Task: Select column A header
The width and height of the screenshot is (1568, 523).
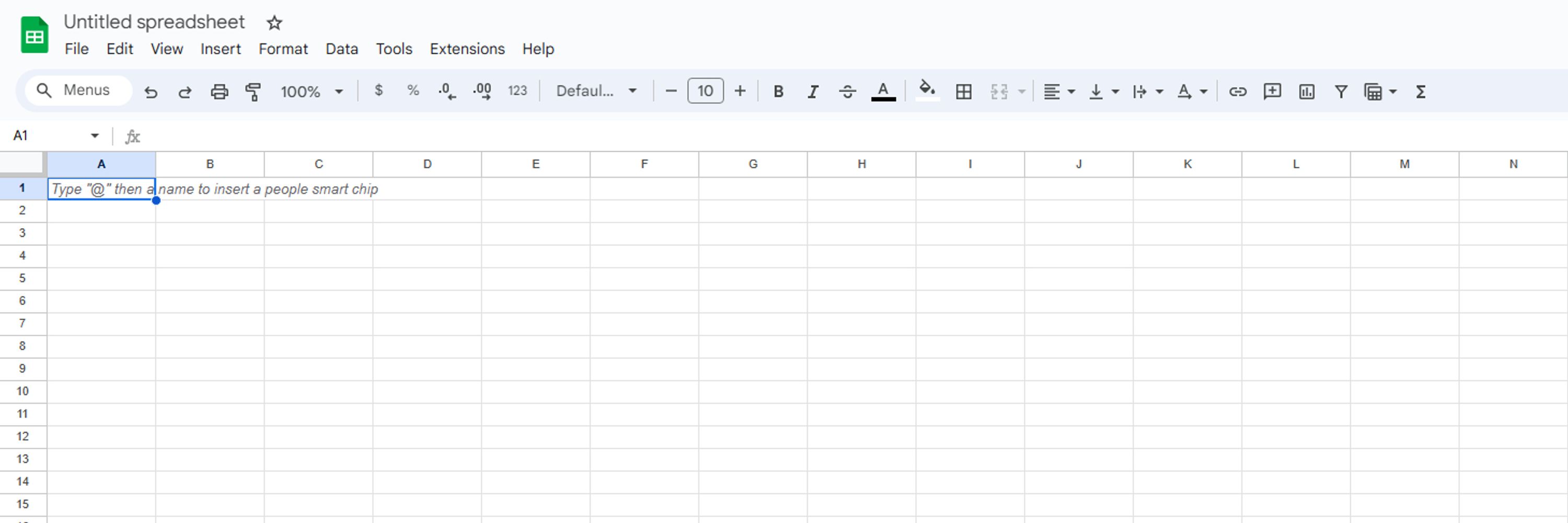Action: pos(101,164)
